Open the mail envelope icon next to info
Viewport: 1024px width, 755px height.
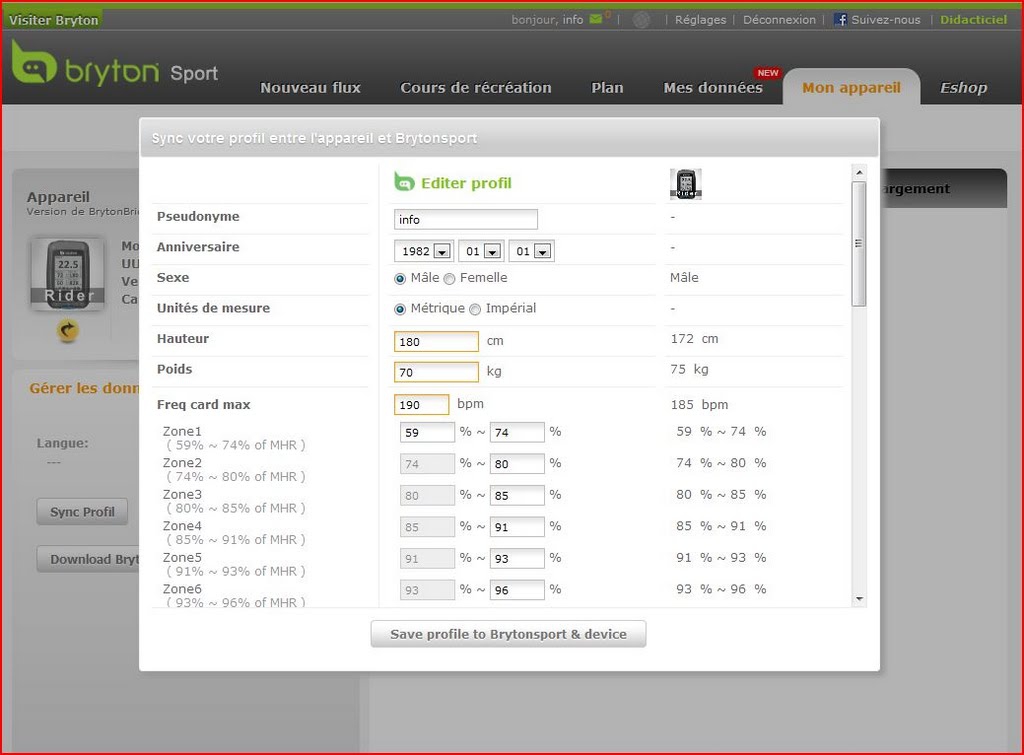596,19
